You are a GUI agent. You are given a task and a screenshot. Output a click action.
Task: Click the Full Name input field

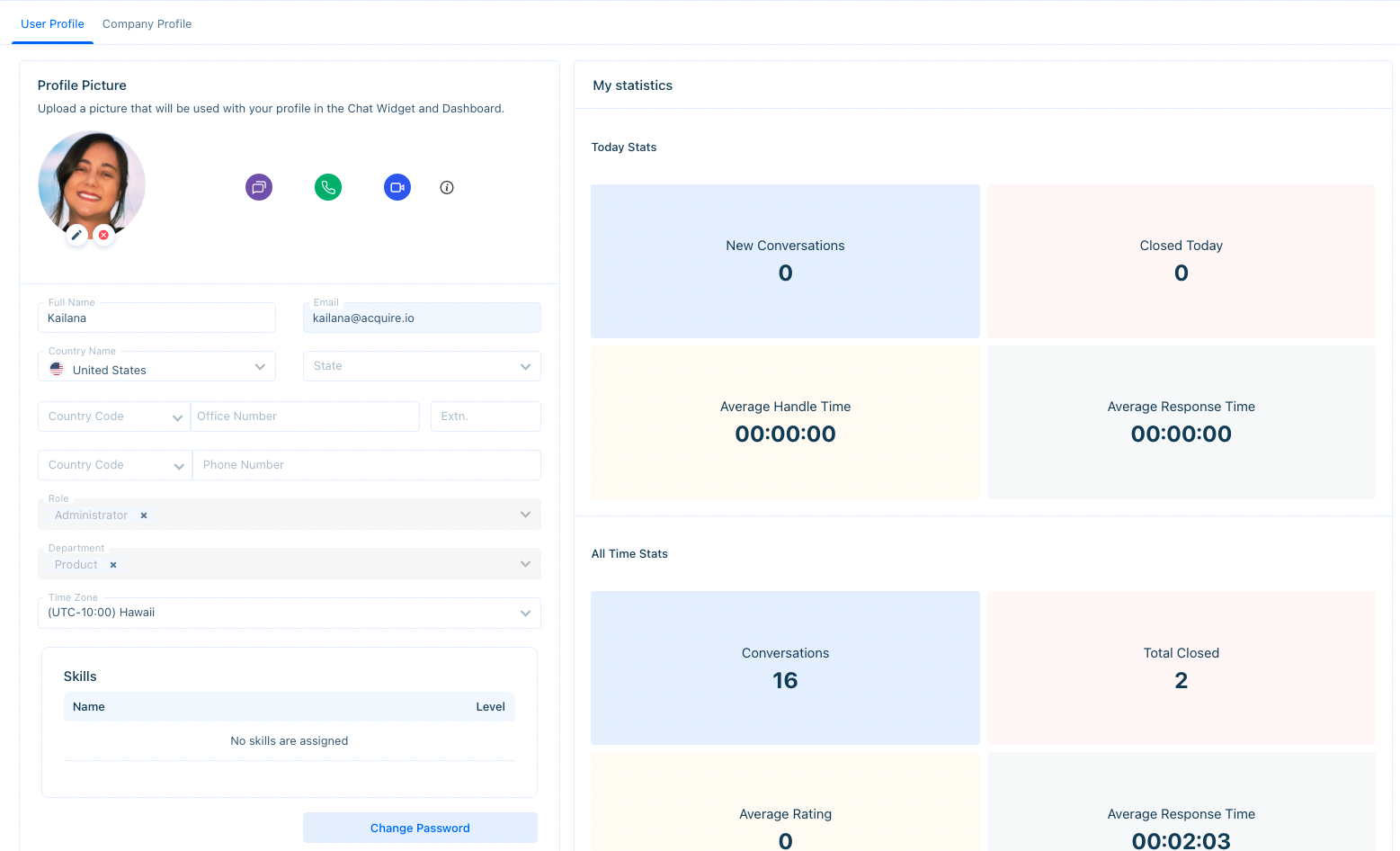[x=157, y=318]
